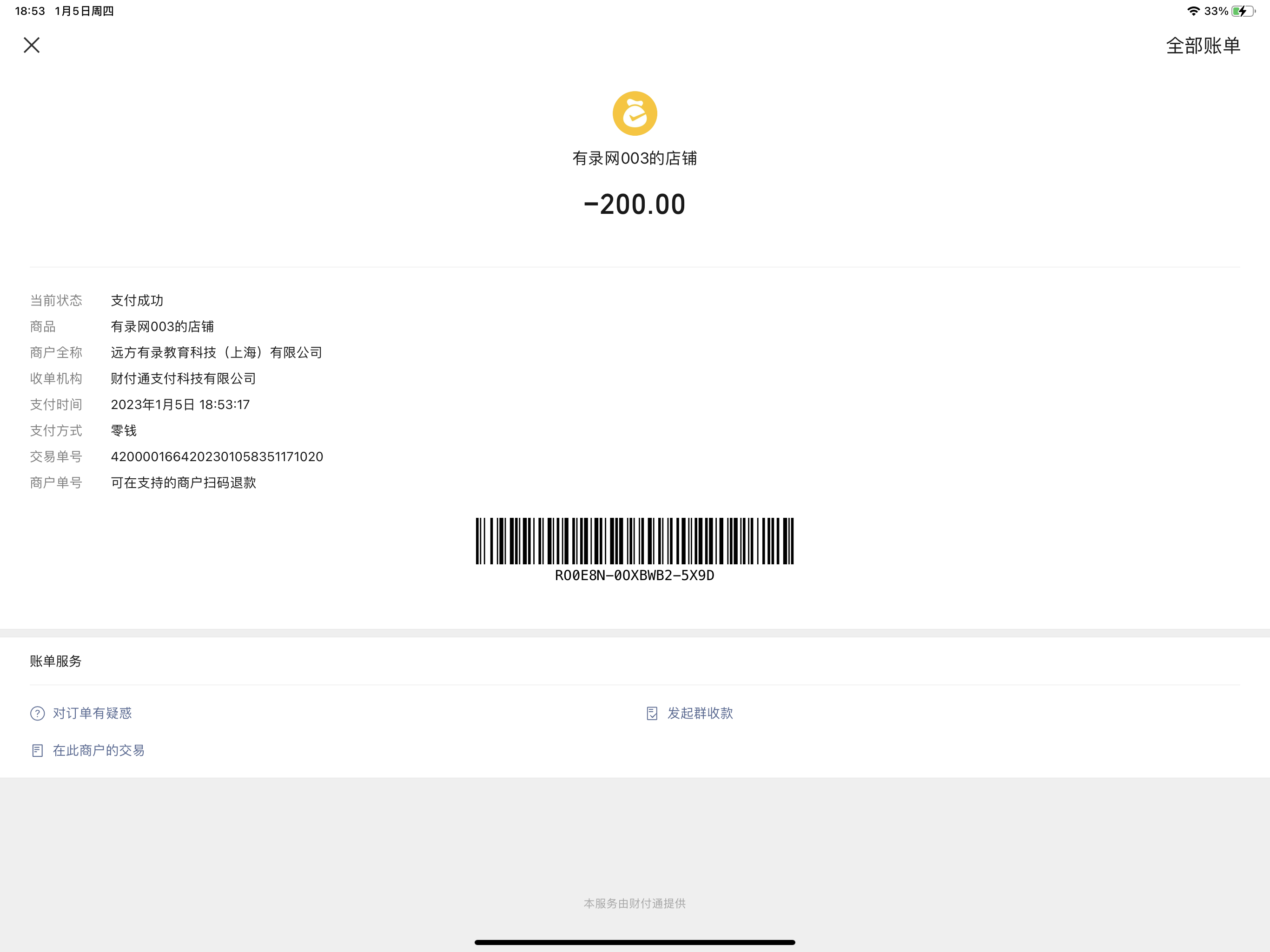Tap the merchant transactions list icon
The width and height of the screenshot is (1270, 952).
37,751
